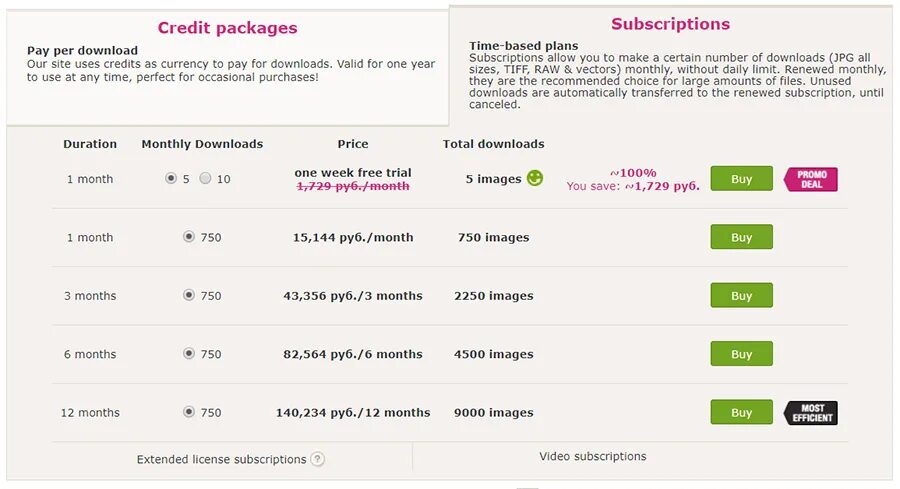Select the 10 monthly downloads radio button

[205, 178]
